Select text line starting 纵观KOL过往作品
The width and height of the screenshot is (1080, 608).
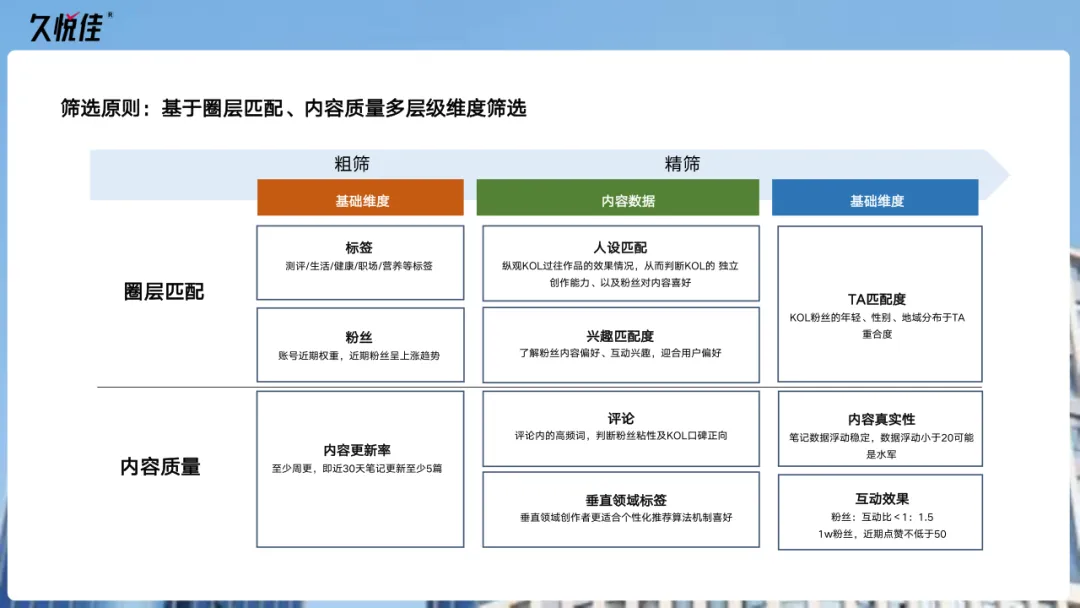pyautogui.click(x=620, y=266)
